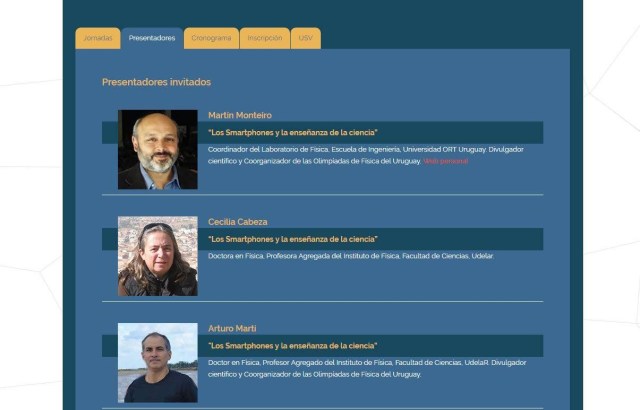Click the talk title under Cecilia Cabeza

[293, 239]
